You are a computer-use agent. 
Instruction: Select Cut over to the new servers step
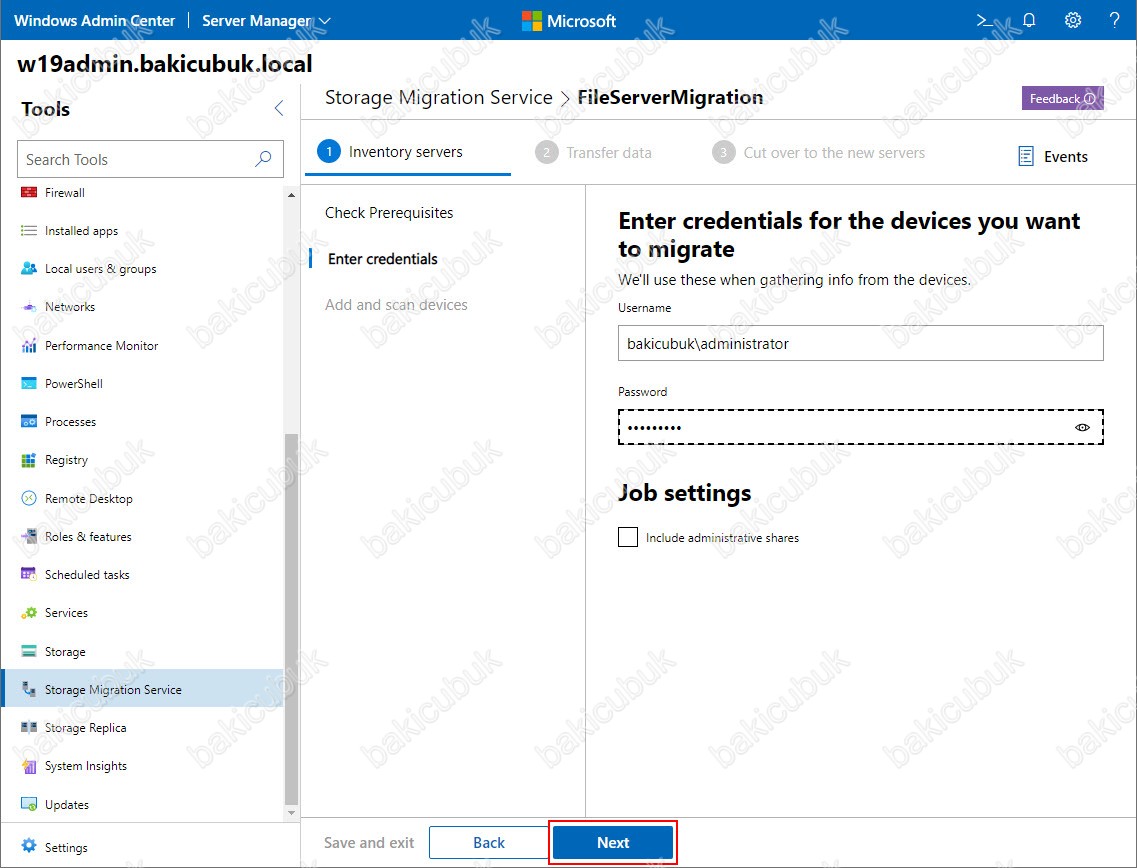coord(819,153)
